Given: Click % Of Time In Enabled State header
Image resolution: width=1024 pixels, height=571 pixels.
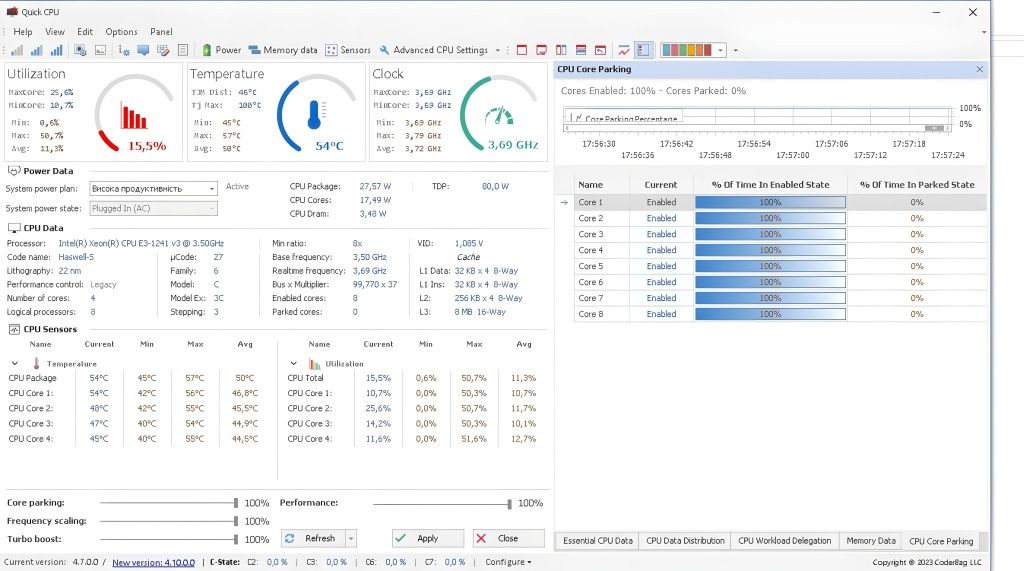Looking at the screenshot, I should (770, 185).
